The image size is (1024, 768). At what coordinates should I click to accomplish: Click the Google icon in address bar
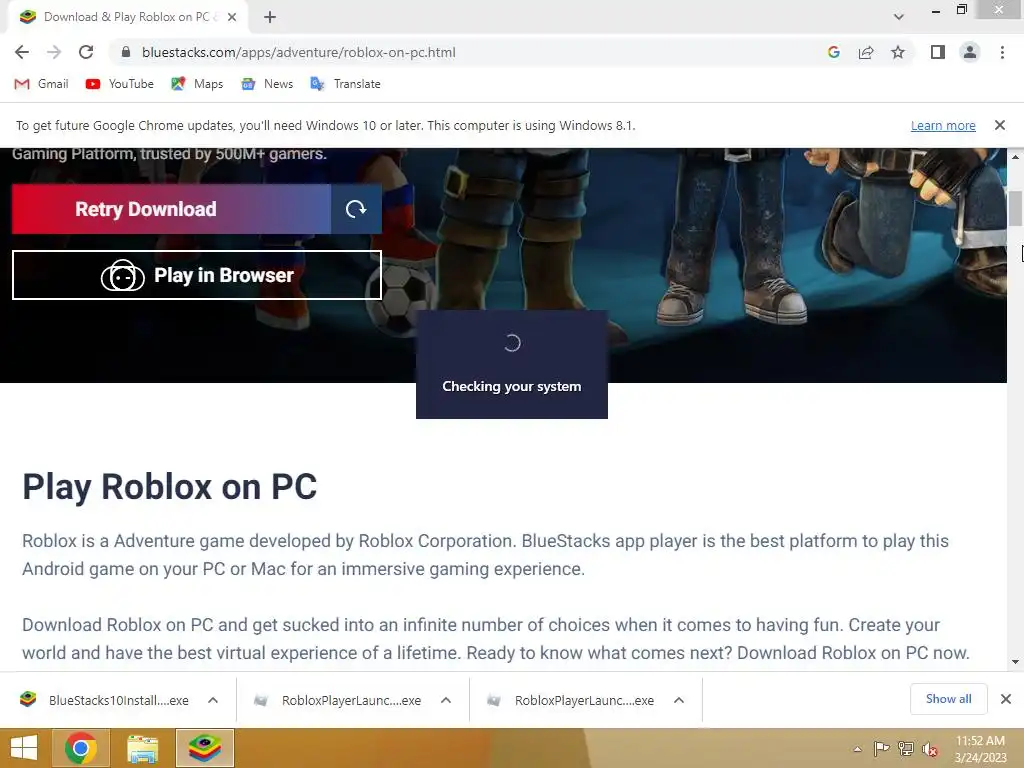pos(833,52)
